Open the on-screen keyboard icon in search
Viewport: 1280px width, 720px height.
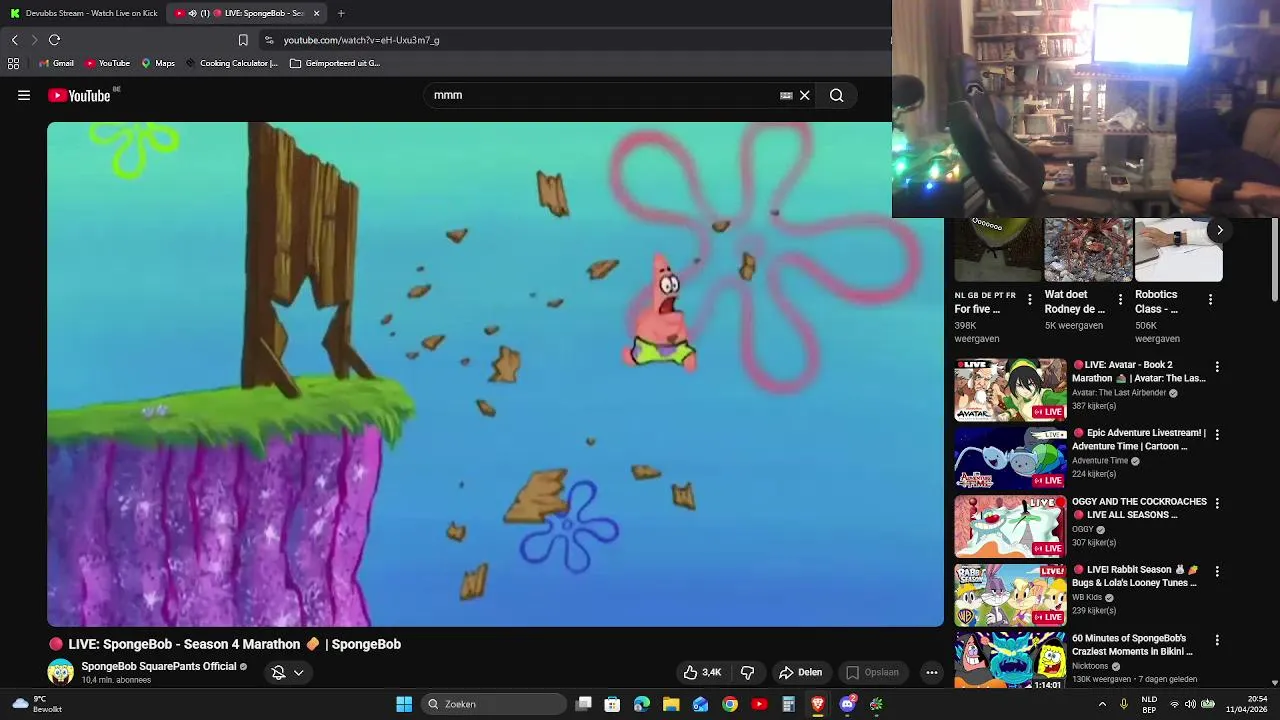click(786, 95)
